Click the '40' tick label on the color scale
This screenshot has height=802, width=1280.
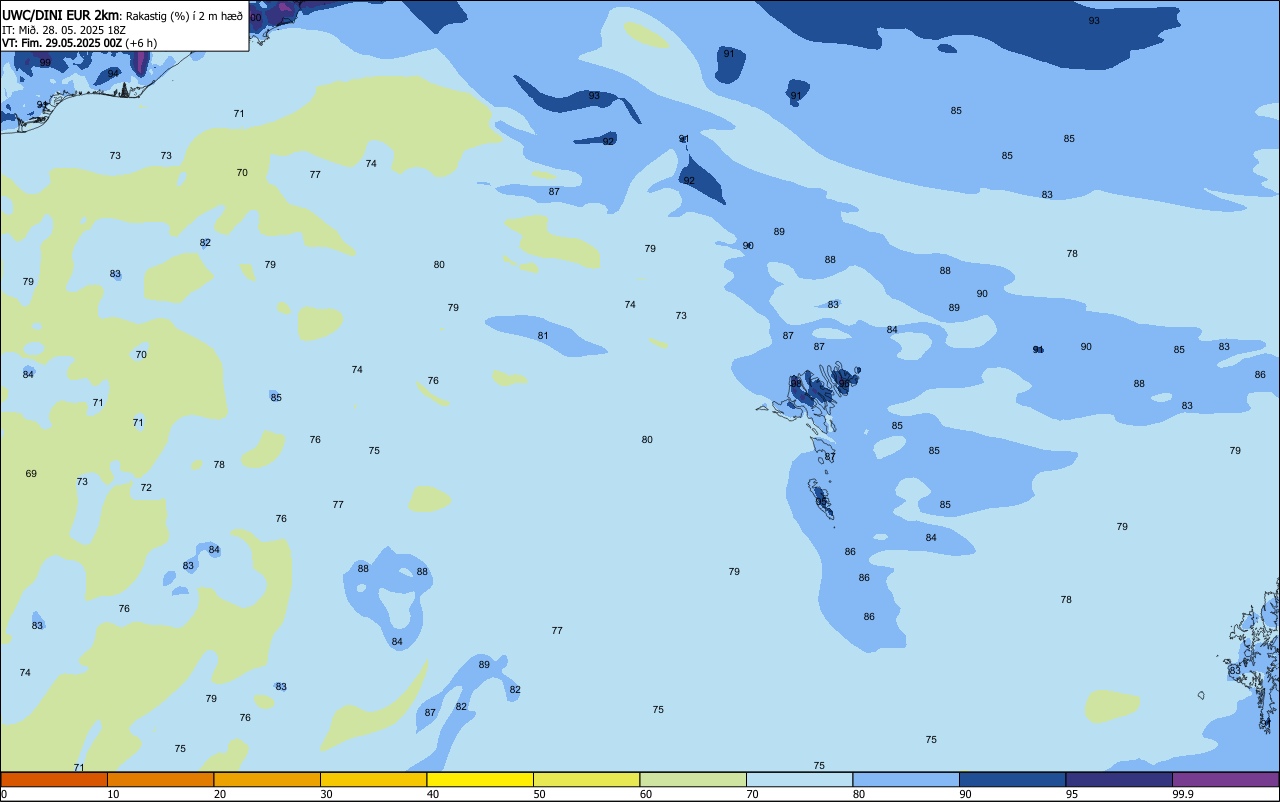433,794
